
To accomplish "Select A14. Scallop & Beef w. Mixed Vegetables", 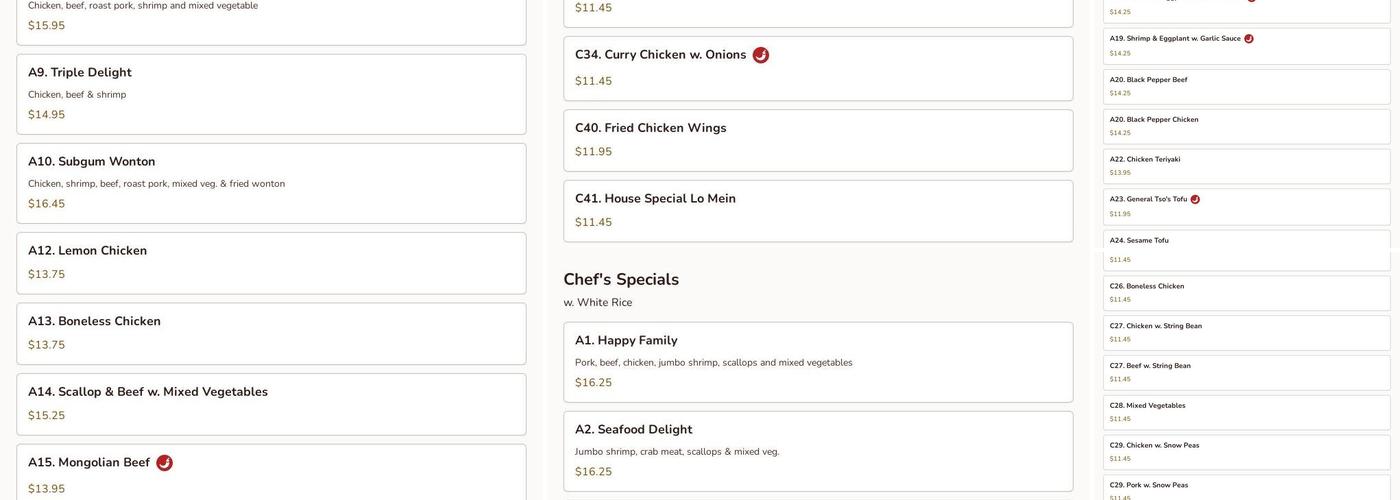I will click(271, 404).
